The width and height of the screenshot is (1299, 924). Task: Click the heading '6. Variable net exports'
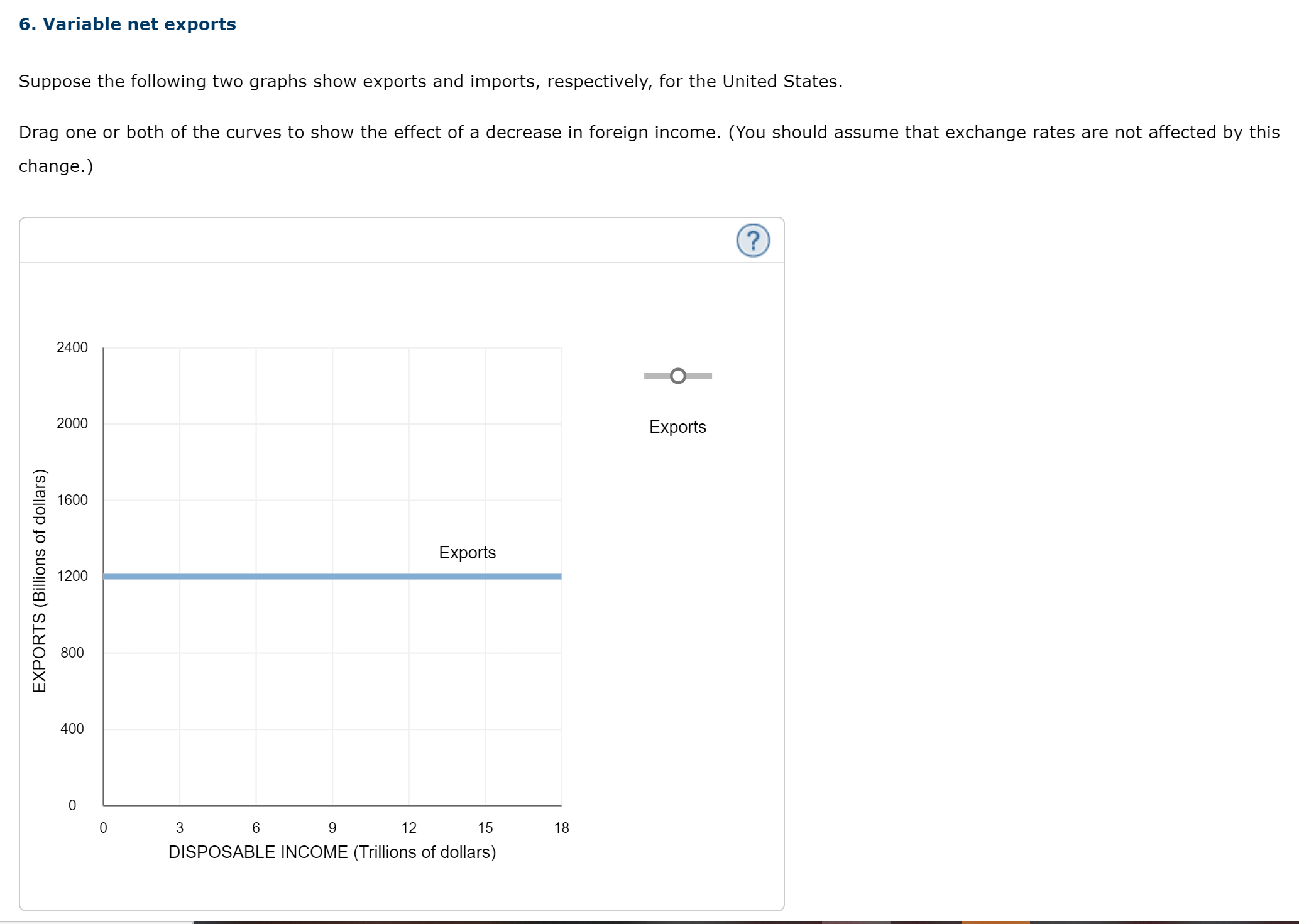(128, 24)
